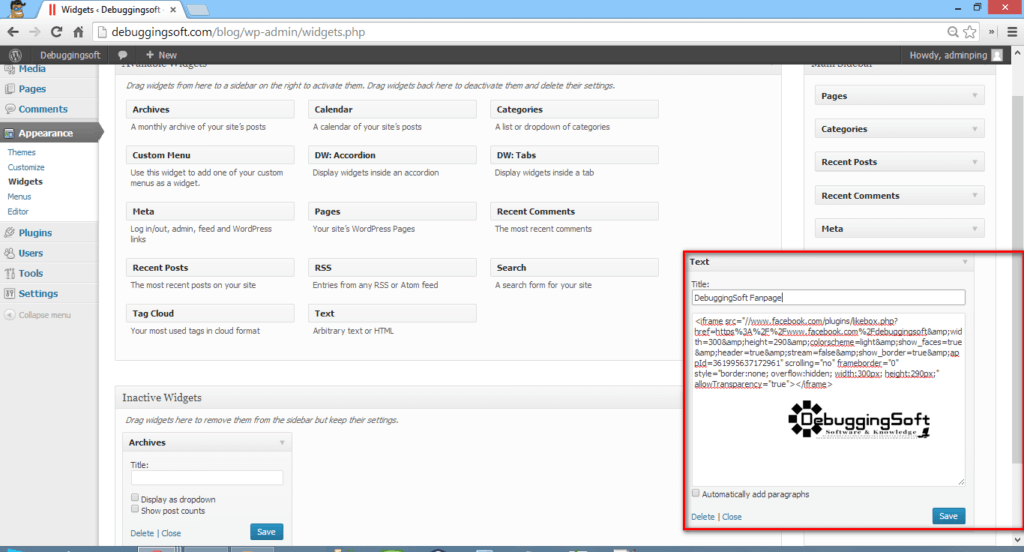The width and height of the screenshot is (1024, 552).
Task: Click the Plugins icon in sidebar
Action: pyautogui.click(x=10, y=233)
